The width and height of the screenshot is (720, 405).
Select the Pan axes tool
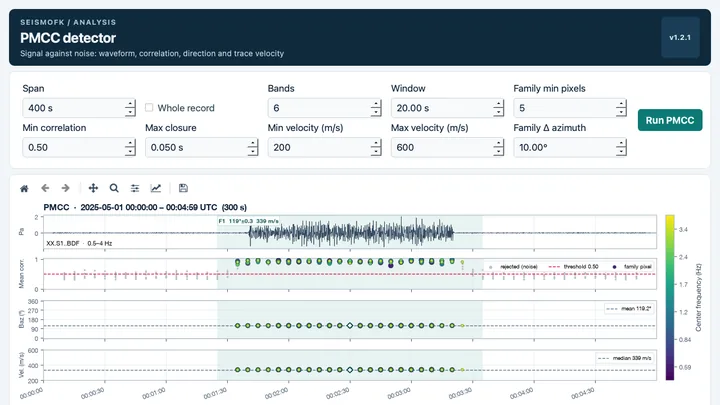click(93, 188)
